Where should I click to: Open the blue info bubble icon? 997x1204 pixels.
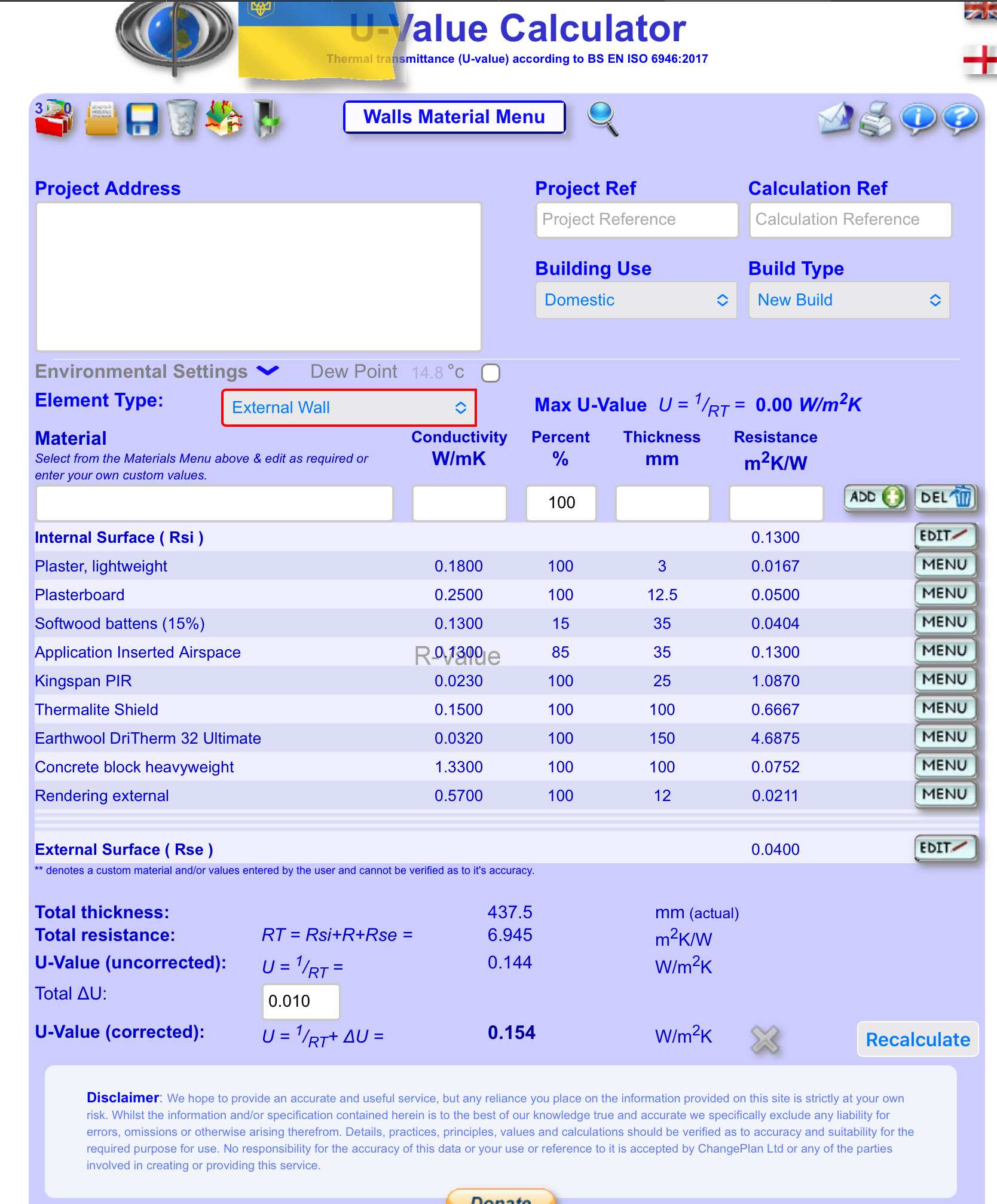tap(918, 118)
